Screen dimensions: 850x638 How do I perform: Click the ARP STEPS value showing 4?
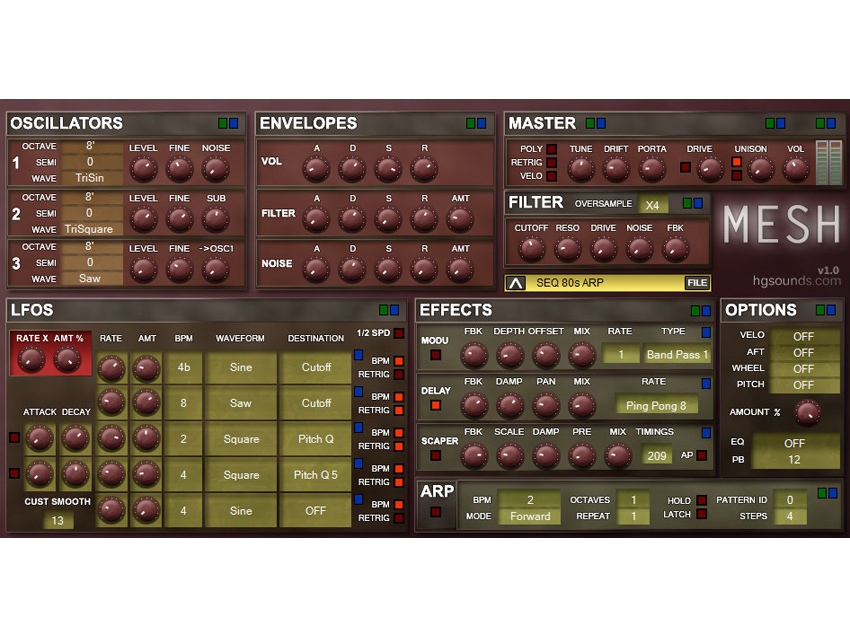coord(790,516)
